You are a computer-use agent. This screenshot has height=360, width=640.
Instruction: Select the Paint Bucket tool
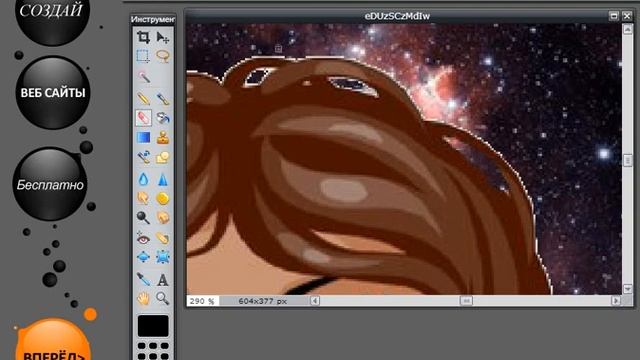tap(163, 118)
